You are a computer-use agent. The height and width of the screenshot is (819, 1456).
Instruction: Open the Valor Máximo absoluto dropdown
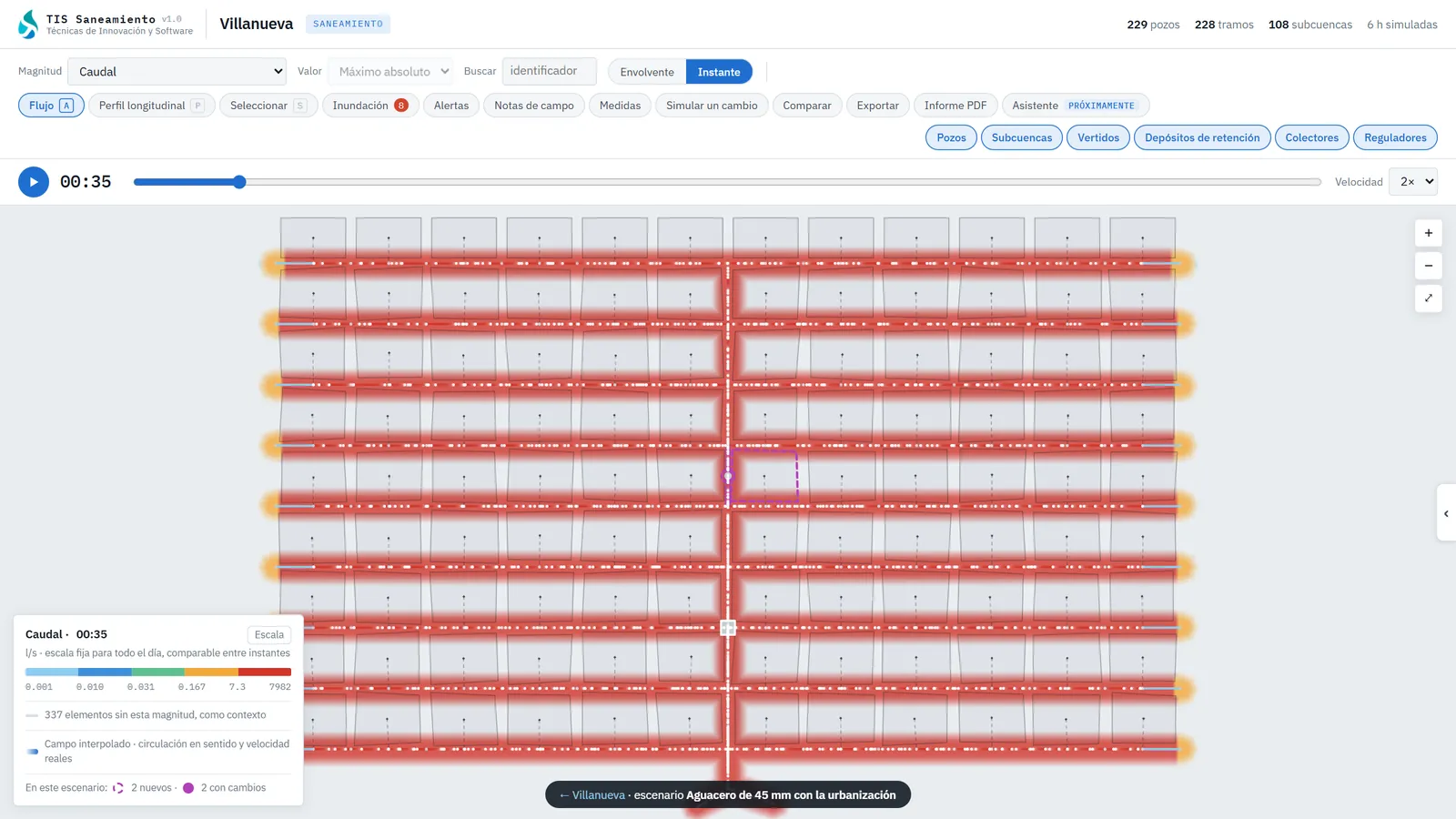point(390,71)
